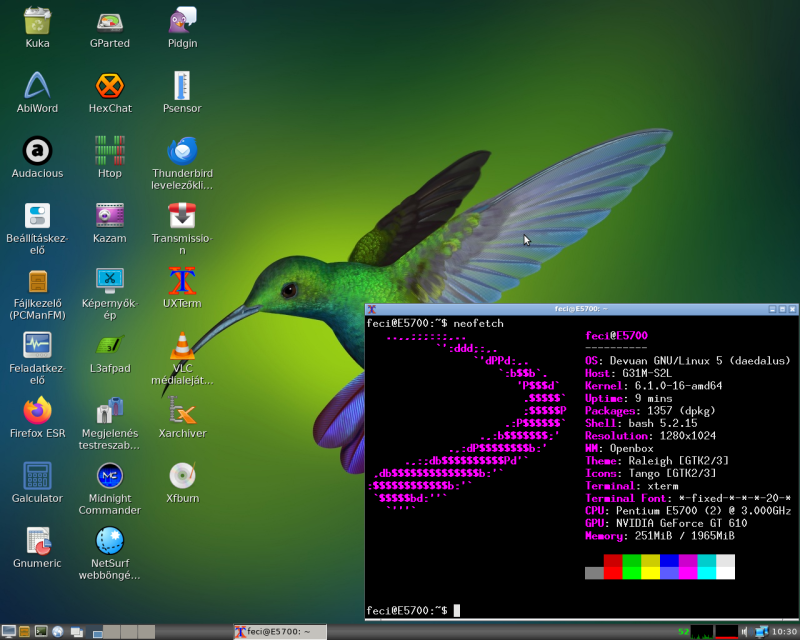Select the feci@E5700 taskbar window button
This screenshot has height=640, width=800.
pyautogui.click(x=280, y=632)
